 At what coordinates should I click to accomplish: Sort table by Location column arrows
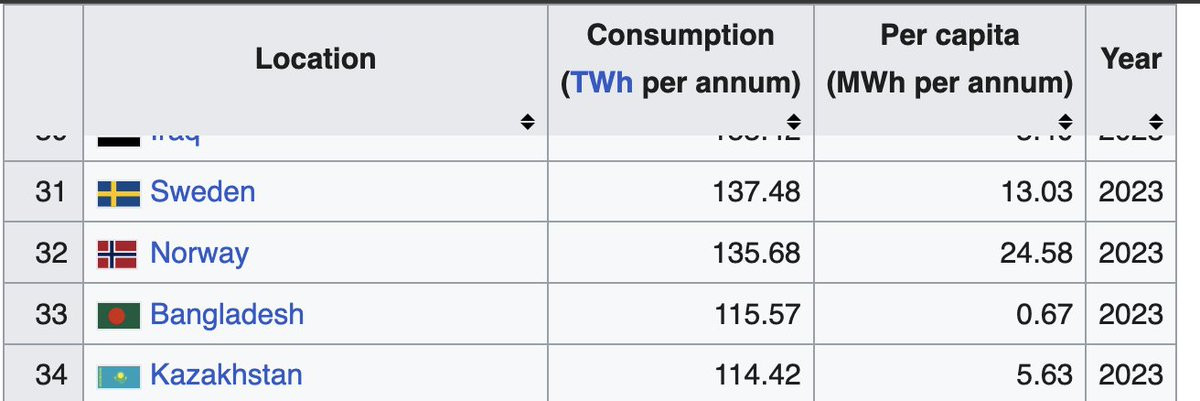pyautogui.click(x=528, y=122)
